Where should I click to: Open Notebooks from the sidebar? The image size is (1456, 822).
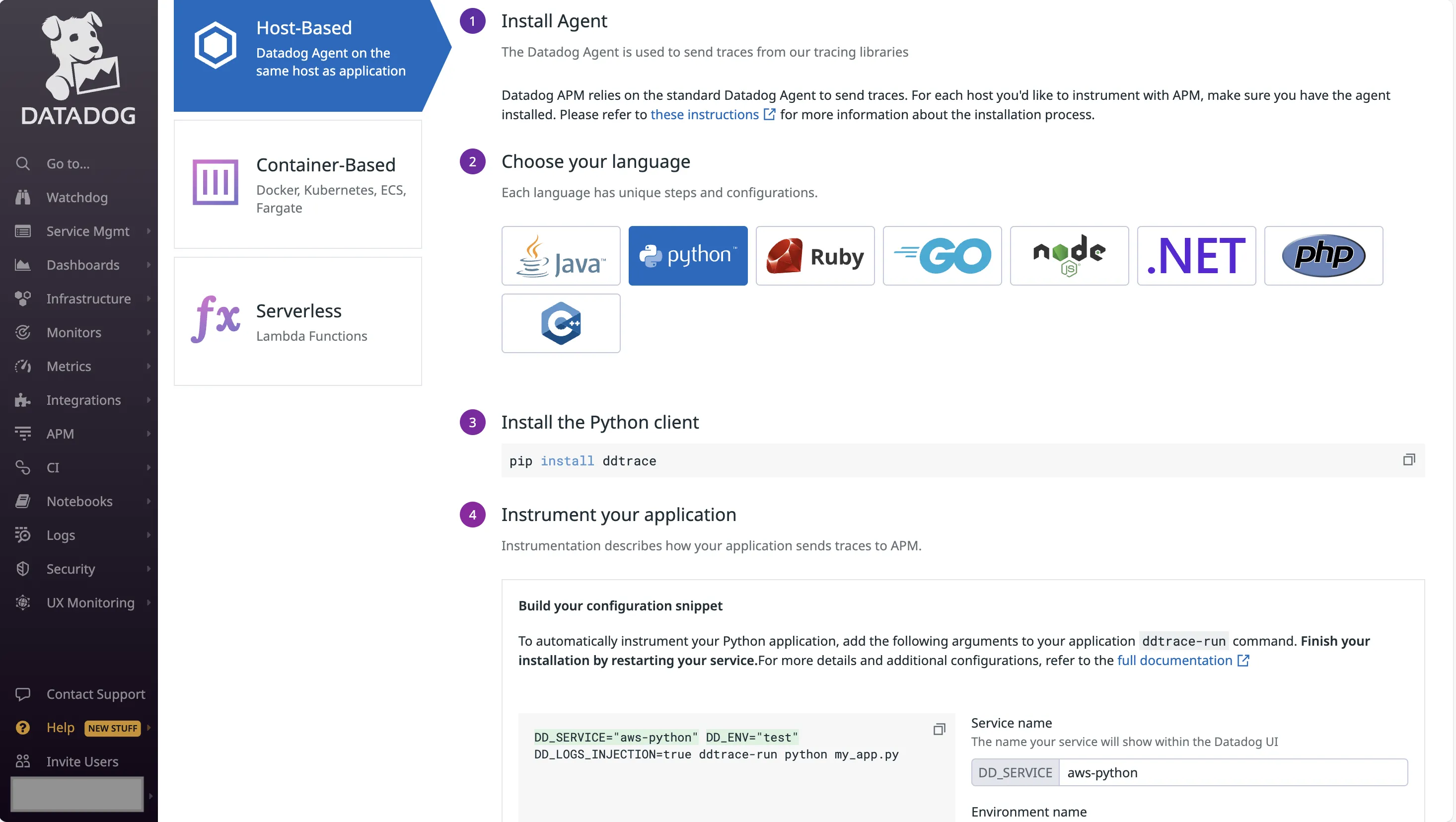tap(78, 502)
